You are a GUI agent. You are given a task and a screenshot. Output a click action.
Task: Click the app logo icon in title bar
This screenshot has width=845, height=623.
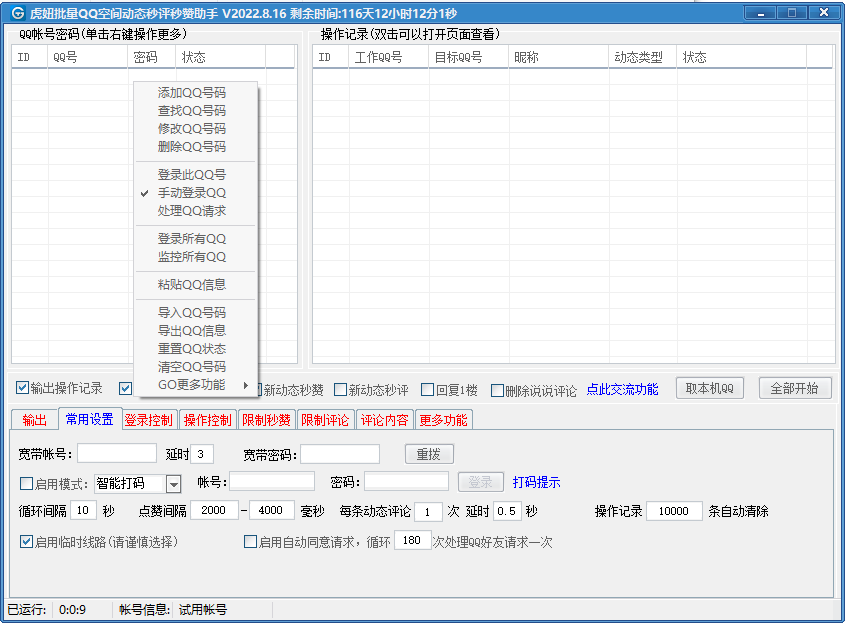pyautogui.click(x=17, y=13)
